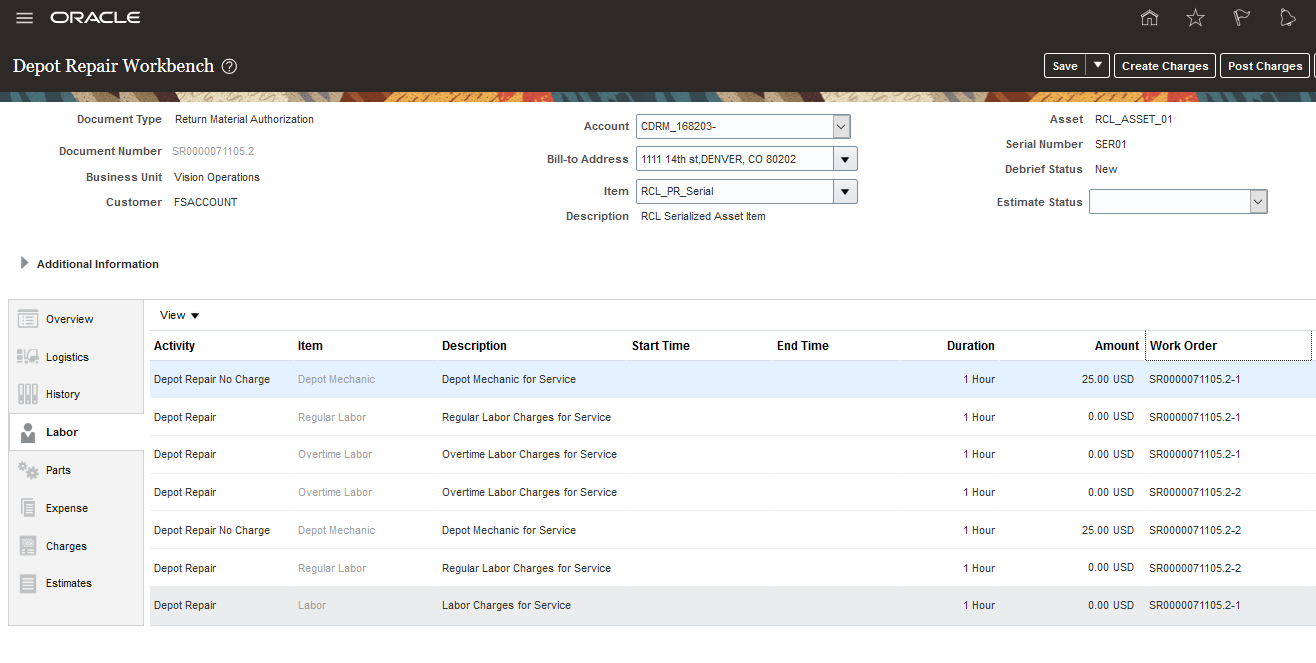Viewport: 1316px width, 663px height.
Task: Click the Description column header
Action: [474, 346]
